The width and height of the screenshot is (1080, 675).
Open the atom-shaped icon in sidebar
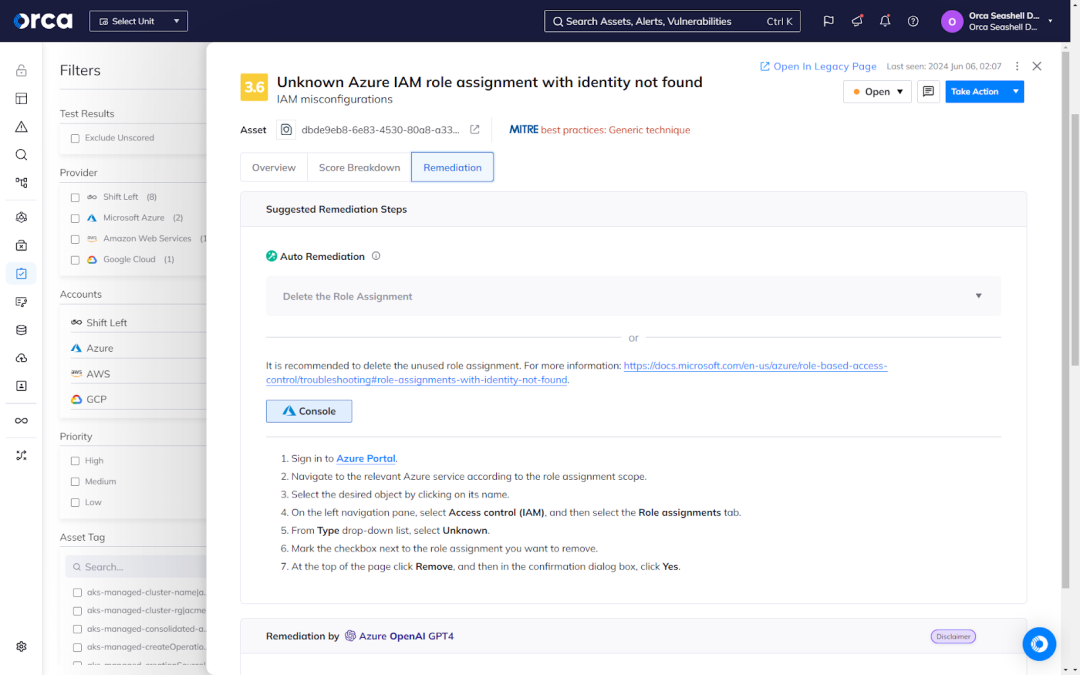(21, 218)
